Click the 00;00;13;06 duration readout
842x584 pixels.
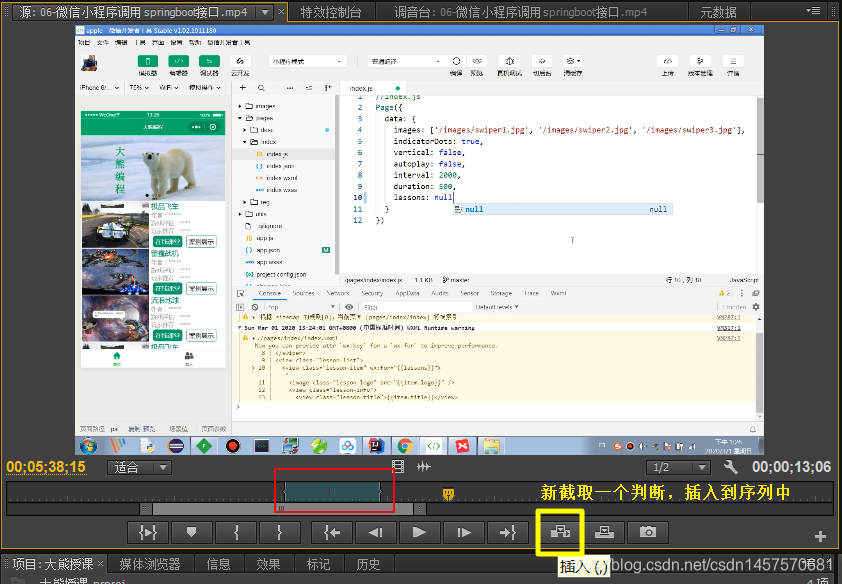pos(792,467)
